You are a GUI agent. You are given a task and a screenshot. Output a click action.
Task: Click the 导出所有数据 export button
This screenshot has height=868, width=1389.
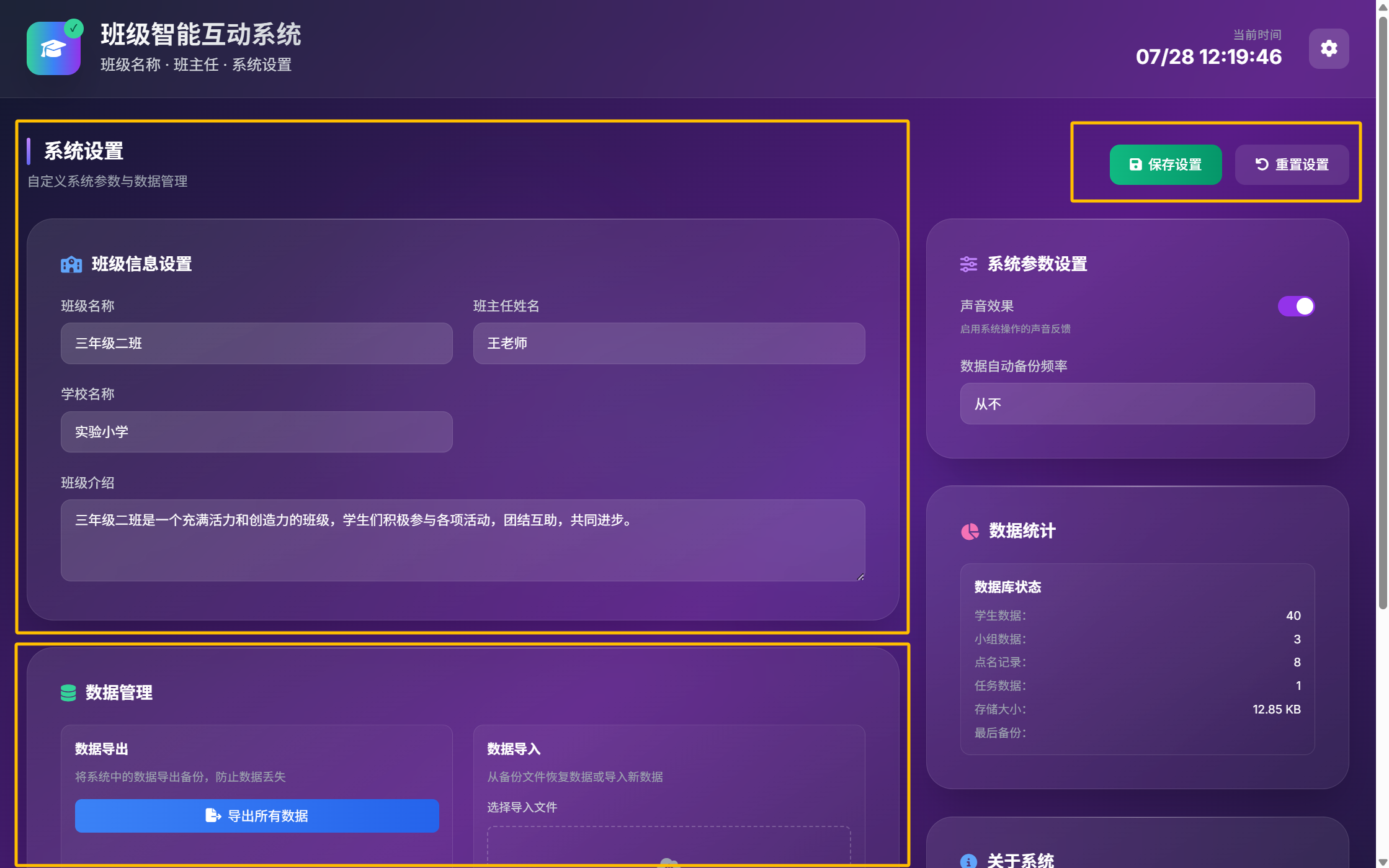(256, 816)
